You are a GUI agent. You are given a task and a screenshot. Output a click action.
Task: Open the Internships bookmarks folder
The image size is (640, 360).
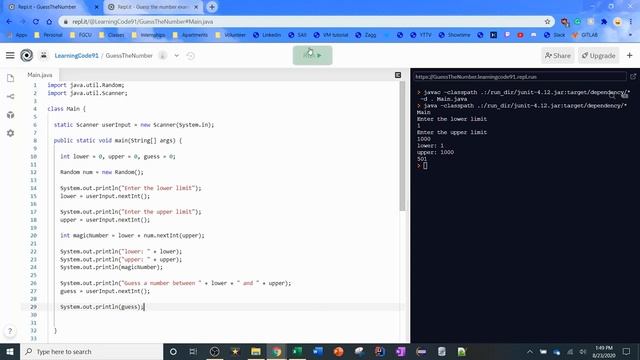pyautogui.click(x=149, y=35)
